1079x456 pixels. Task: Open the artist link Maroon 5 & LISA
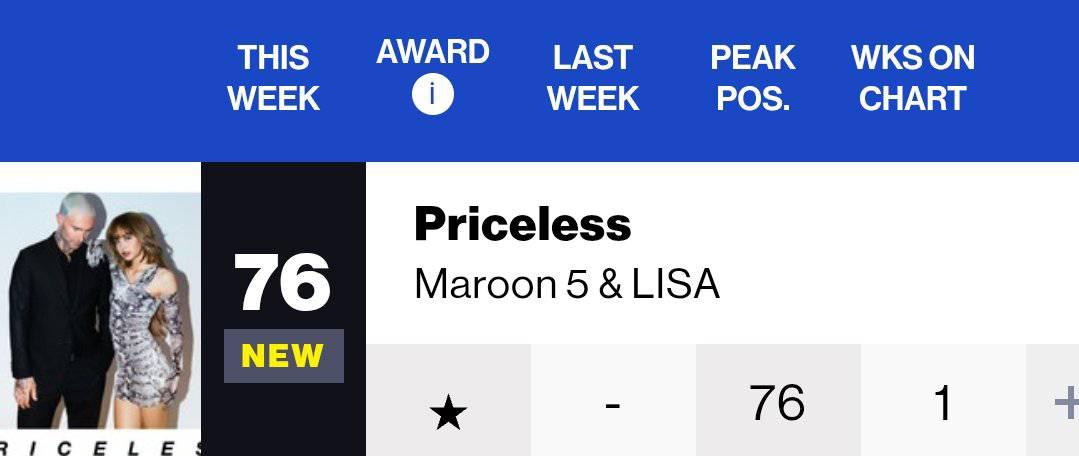point(567,284)
